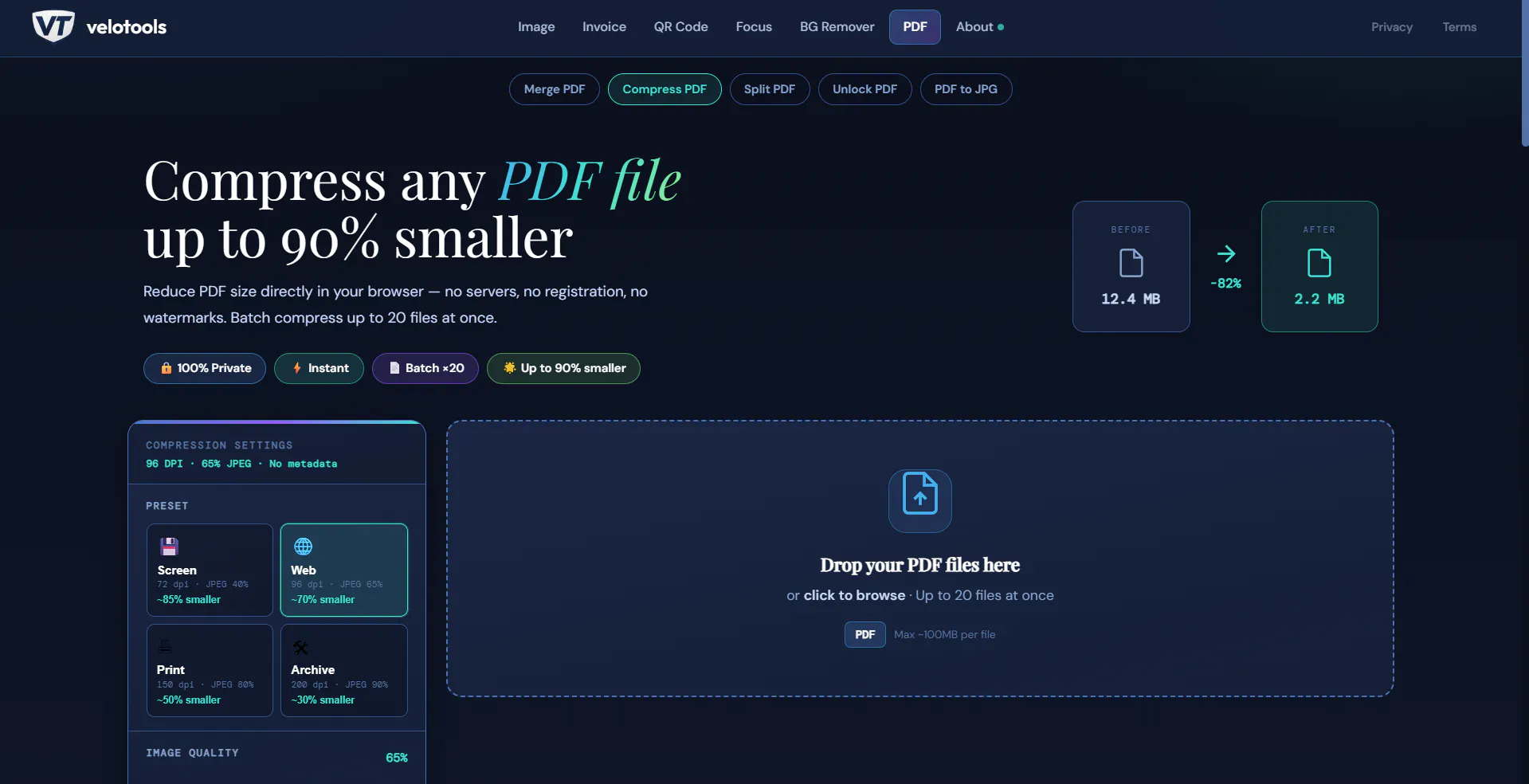The height and width of the screenshot is (784, 1529).
Task: Open the Terms link
Action: 1460,27
